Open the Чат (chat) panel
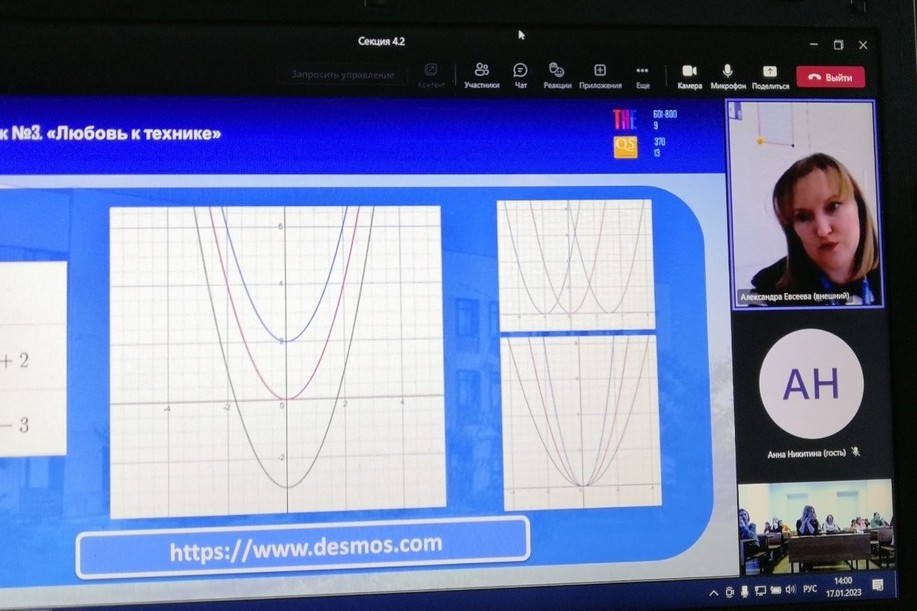 click(x=520, y=73)
